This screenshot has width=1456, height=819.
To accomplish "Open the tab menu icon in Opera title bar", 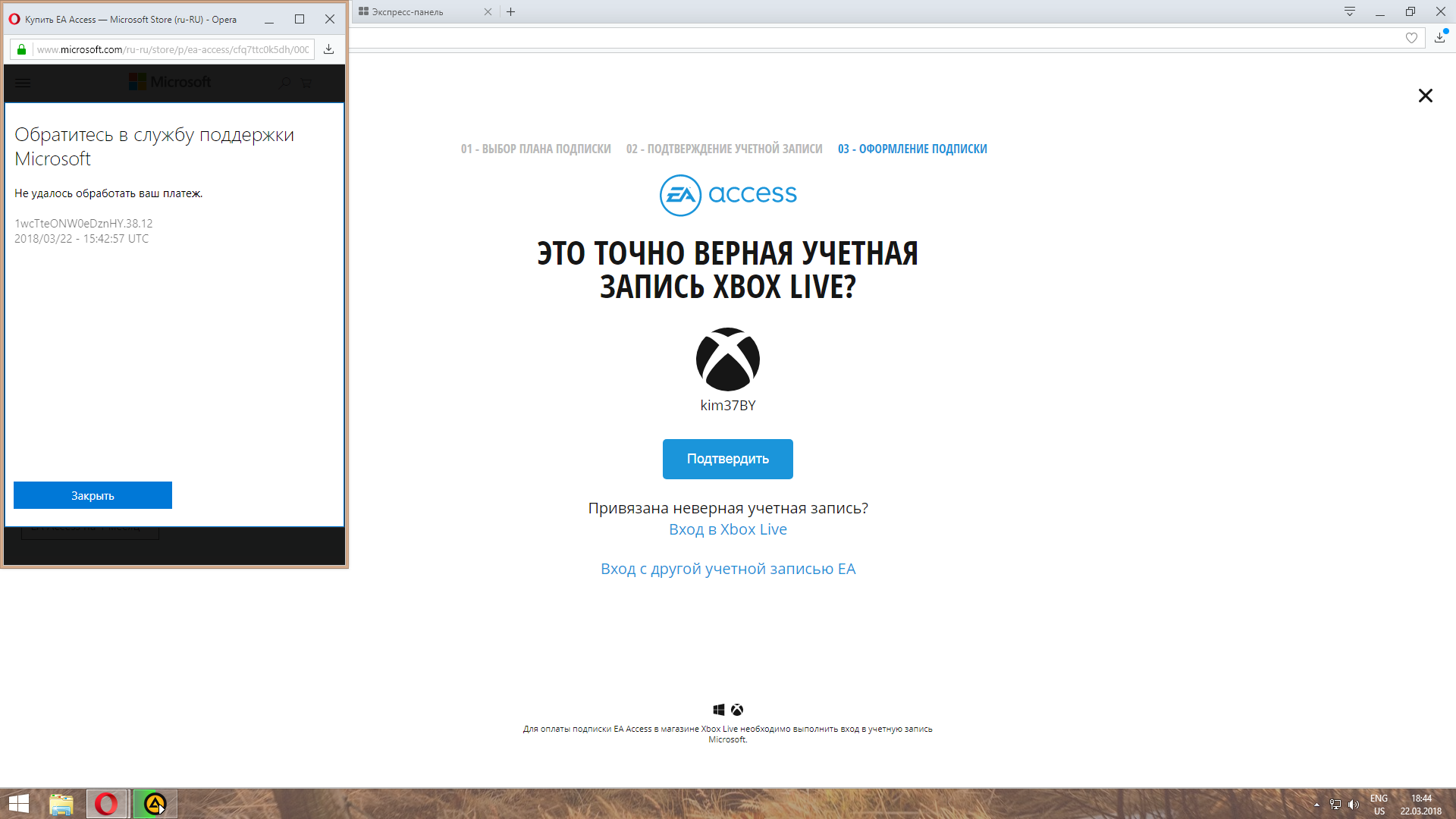I will (1350, 11).
